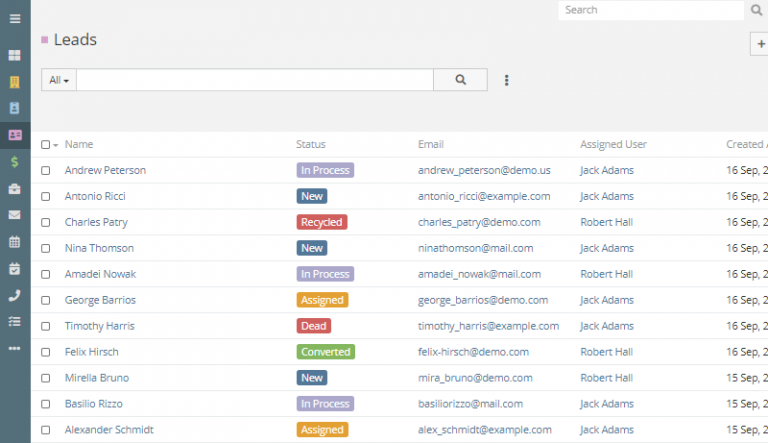Click the magnifier button beside the leads filter

pos(460,80)
